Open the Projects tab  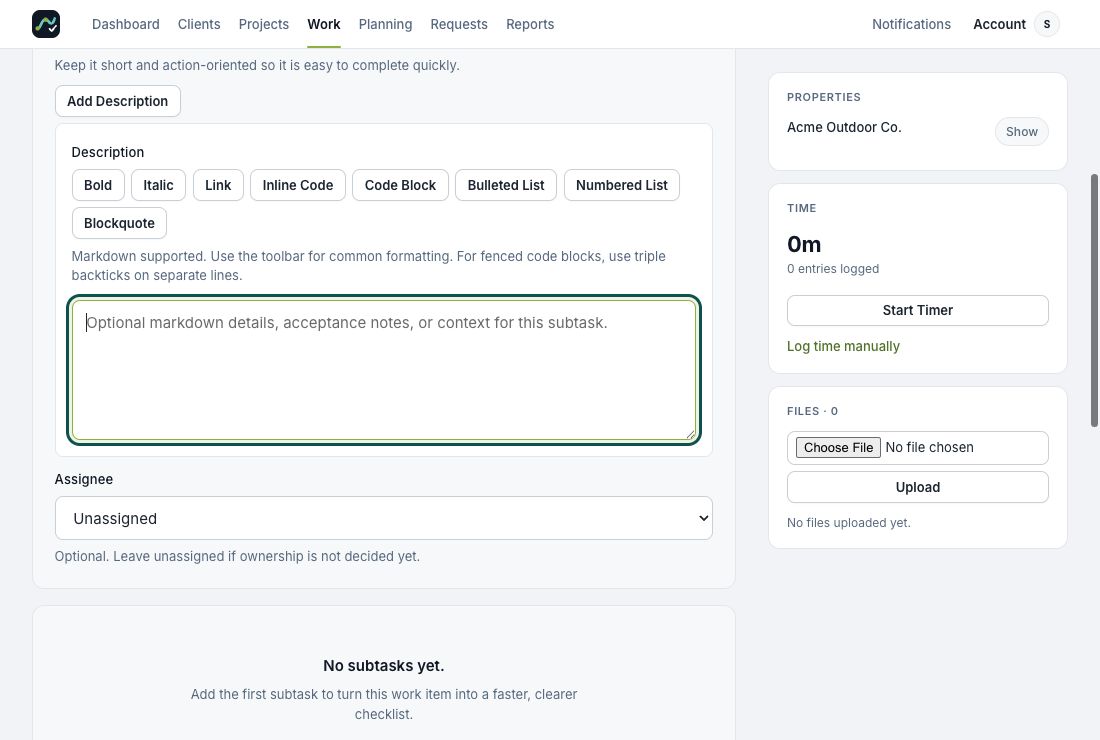click(x=263, y=24)
